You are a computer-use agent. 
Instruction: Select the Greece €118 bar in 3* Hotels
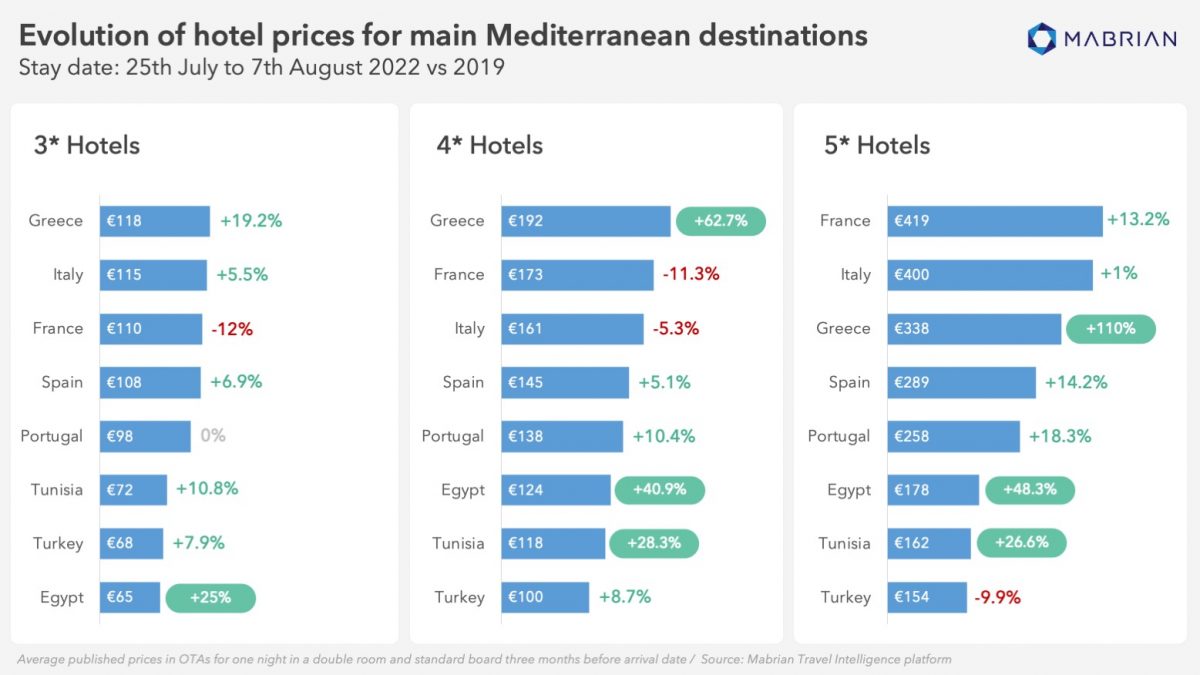[x=155, y=221]
